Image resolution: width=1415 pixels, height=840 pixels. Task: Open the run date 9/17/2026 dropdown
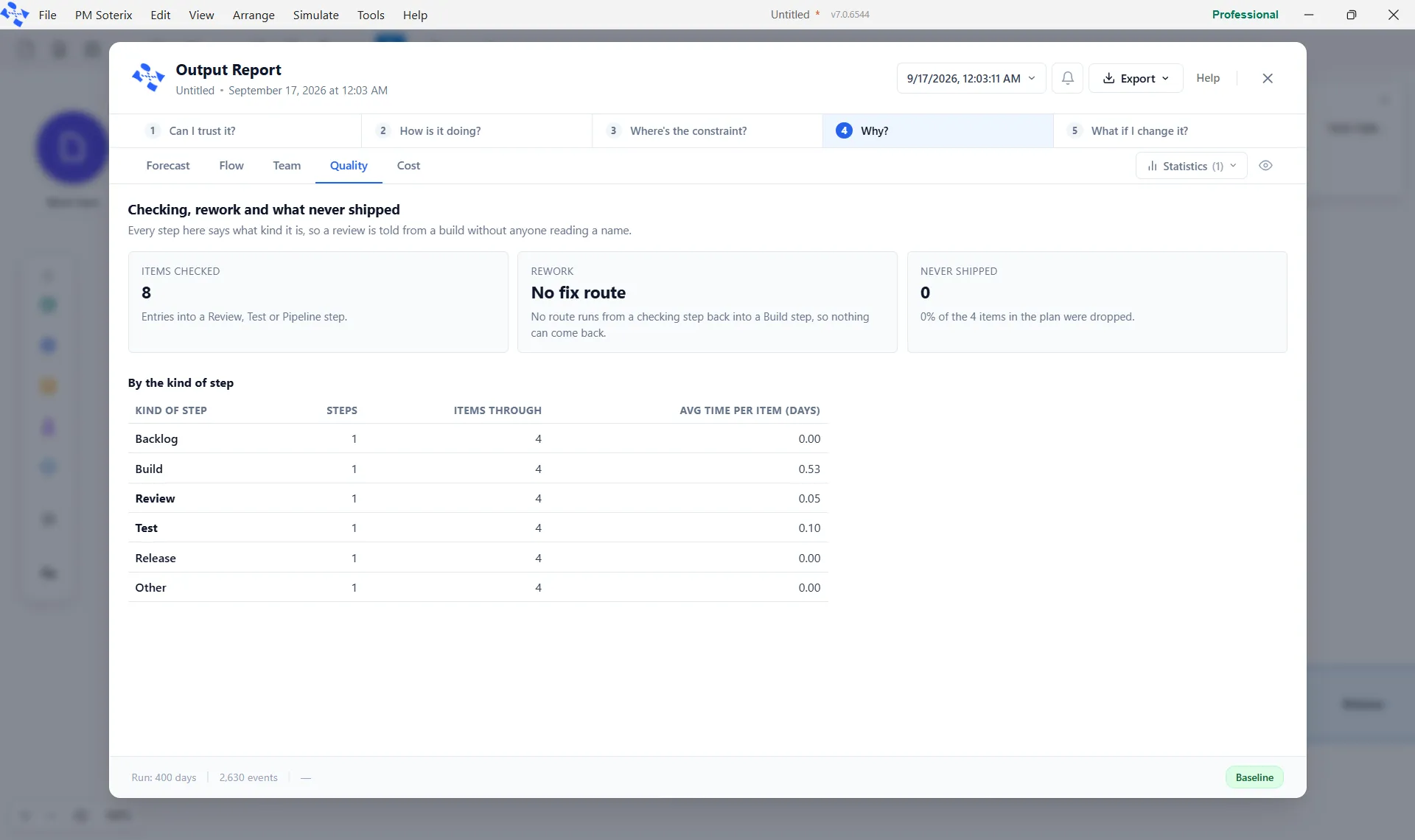[x=971, y=78]
